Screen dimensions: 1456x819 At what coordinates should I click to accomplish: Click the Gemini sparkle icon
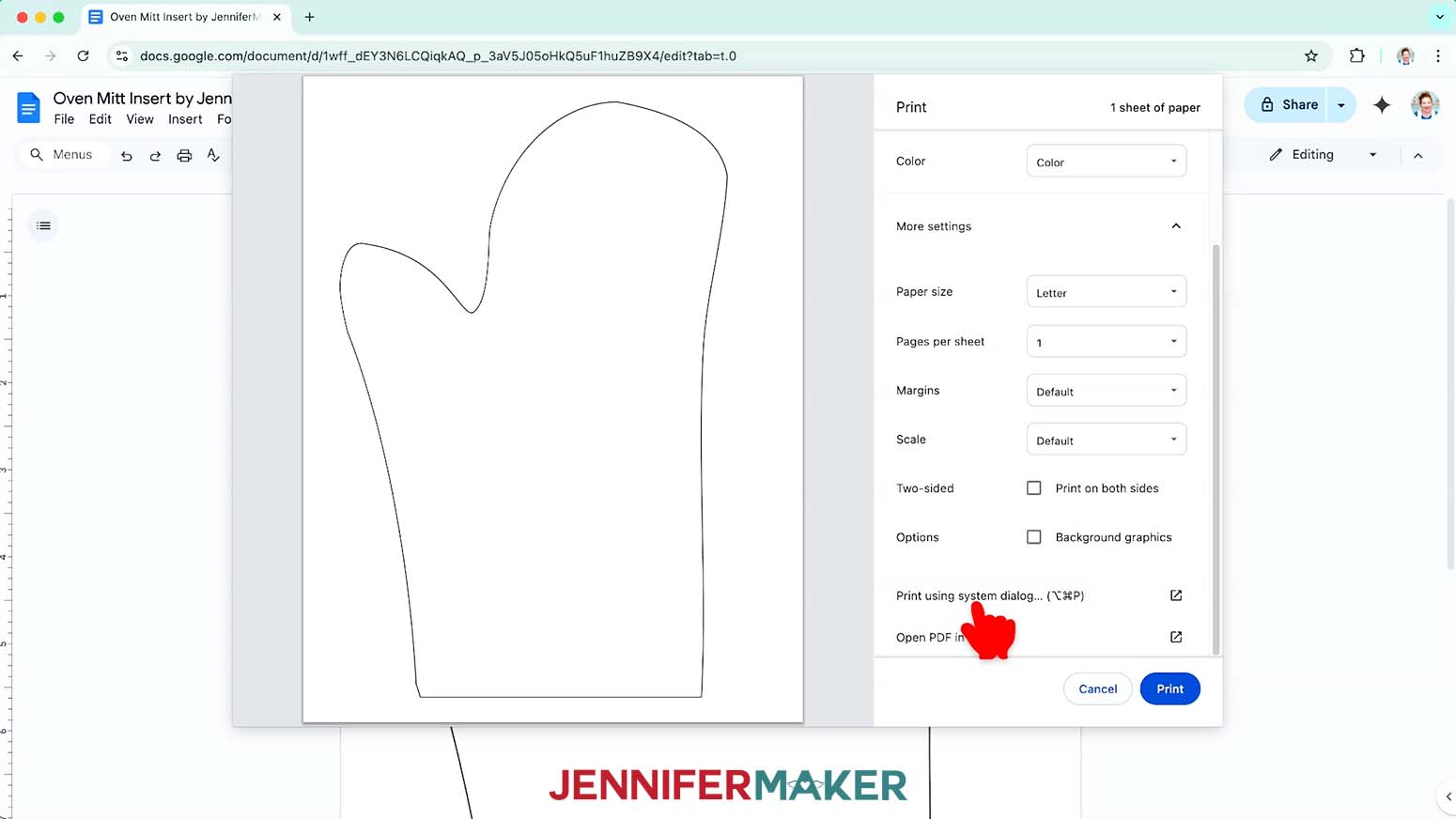point(1382,105)
